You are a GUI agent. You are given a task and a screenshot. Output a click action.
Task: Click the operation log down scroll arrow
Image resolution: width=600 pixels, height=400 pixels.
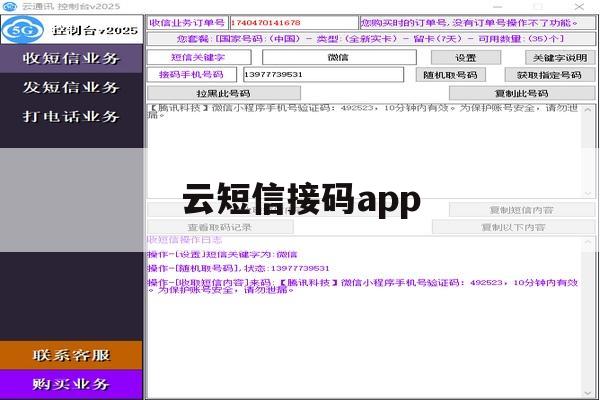(588, 393)
